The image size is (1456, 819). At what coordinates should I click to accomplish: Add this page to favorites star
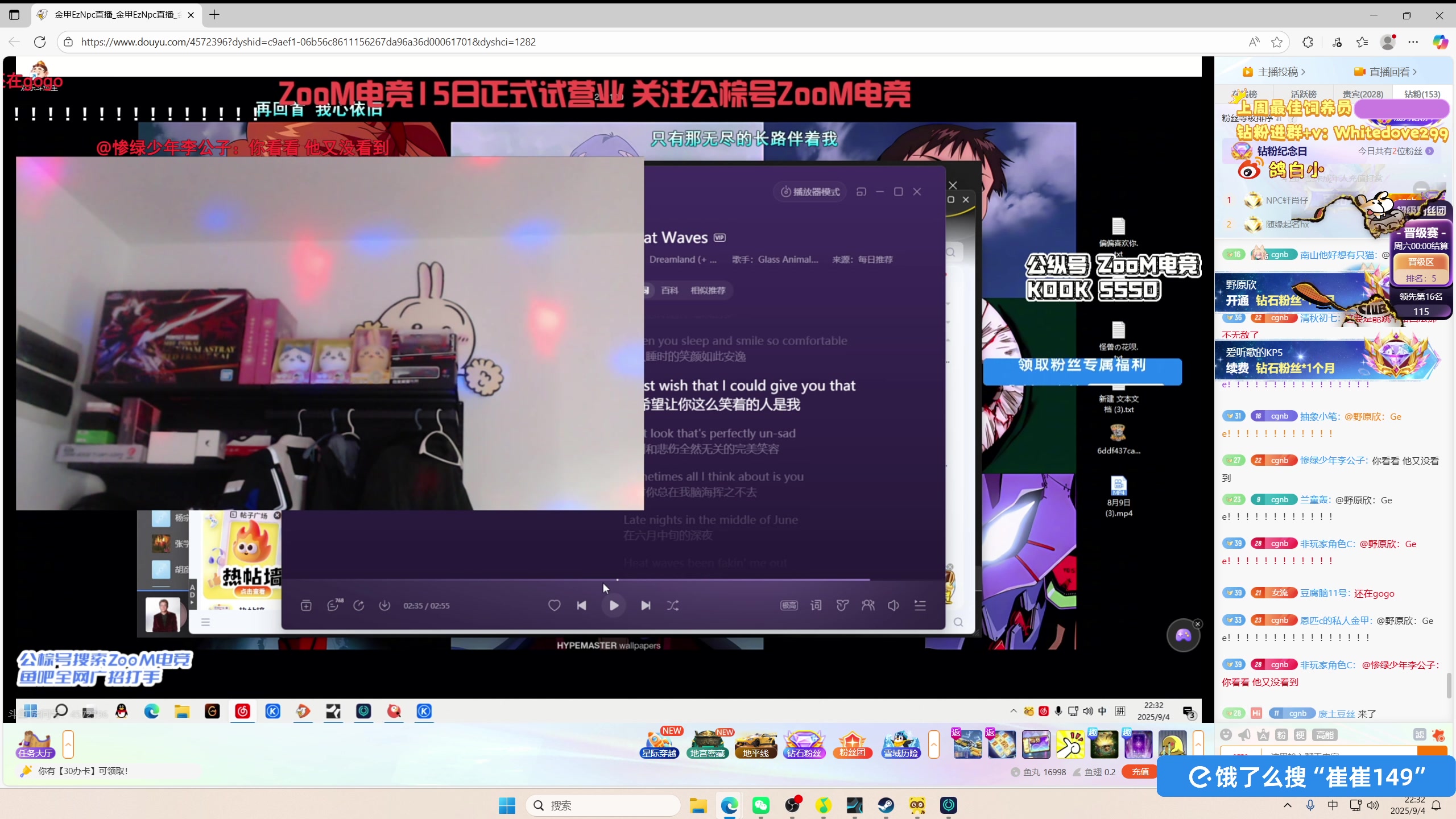pyautogui.click(x=1277, y=42)
